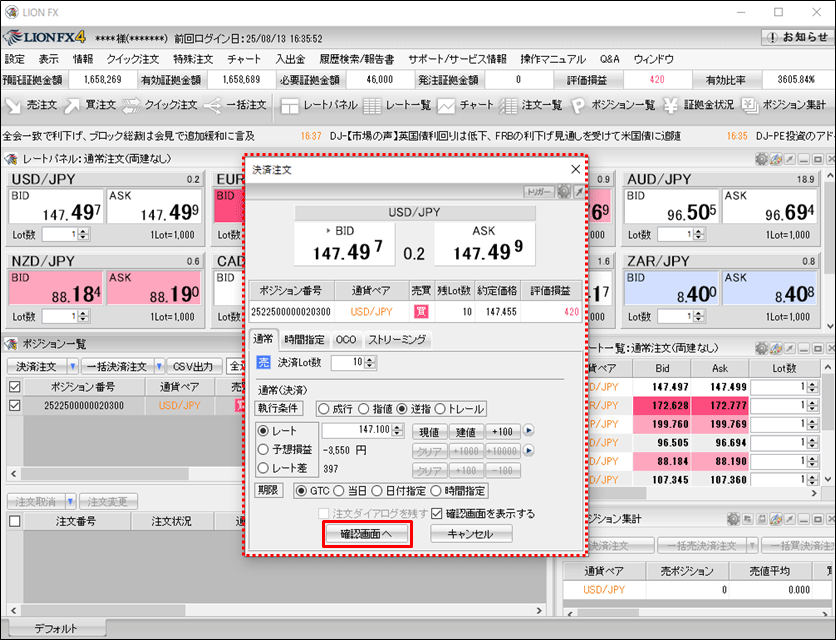The width and height of the screenshot is (836, 640).
Task: Click the 買注文 buy order toolbar icon
Action: (x=92, y=105)
